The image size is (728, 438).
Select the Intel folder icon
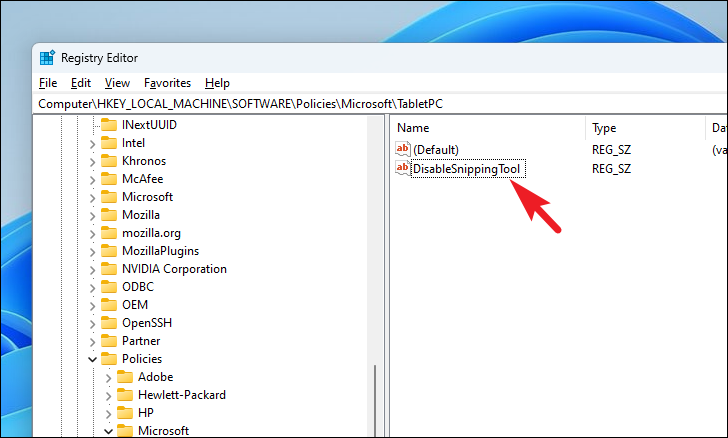pos(109,143)
